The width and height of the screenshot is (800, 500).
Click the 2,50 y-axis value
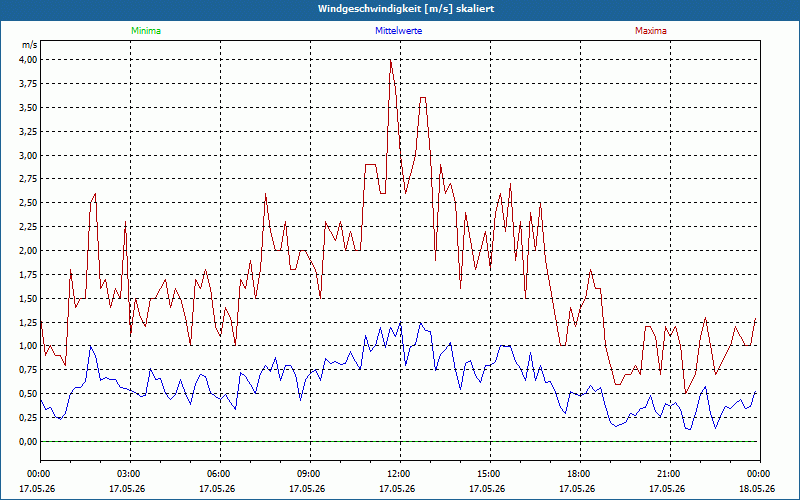28,203
